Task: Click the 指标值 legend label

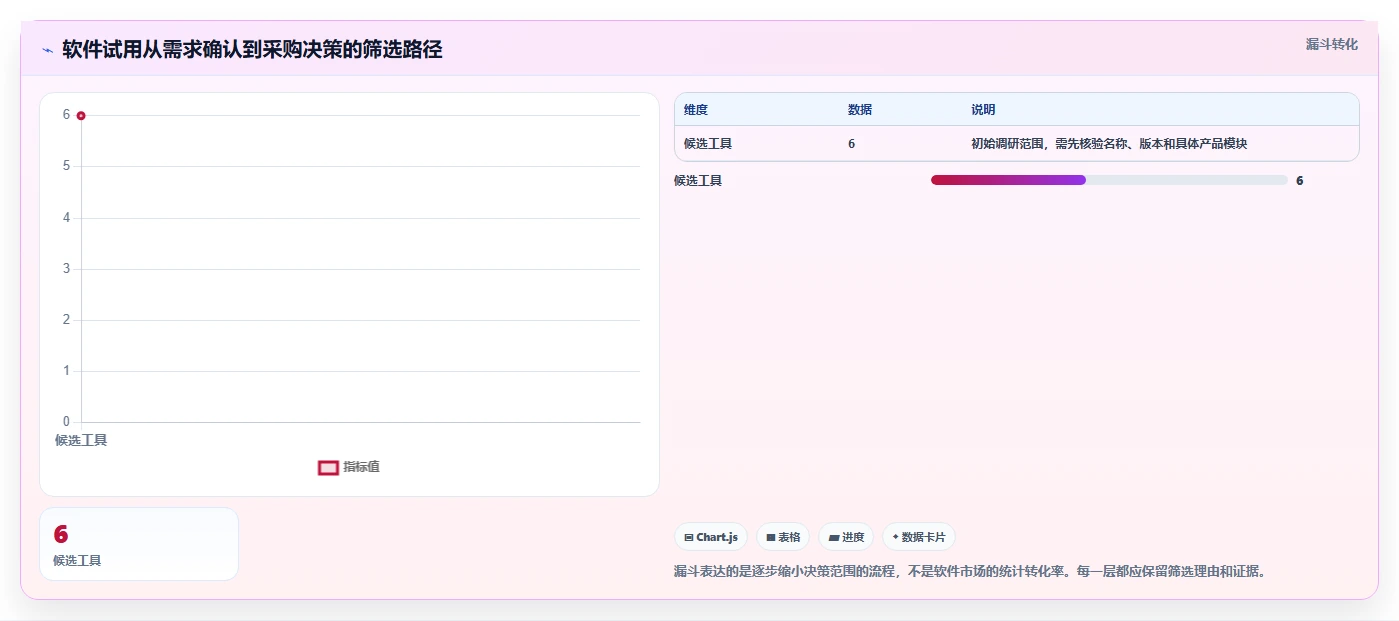Action: (362, 467)
